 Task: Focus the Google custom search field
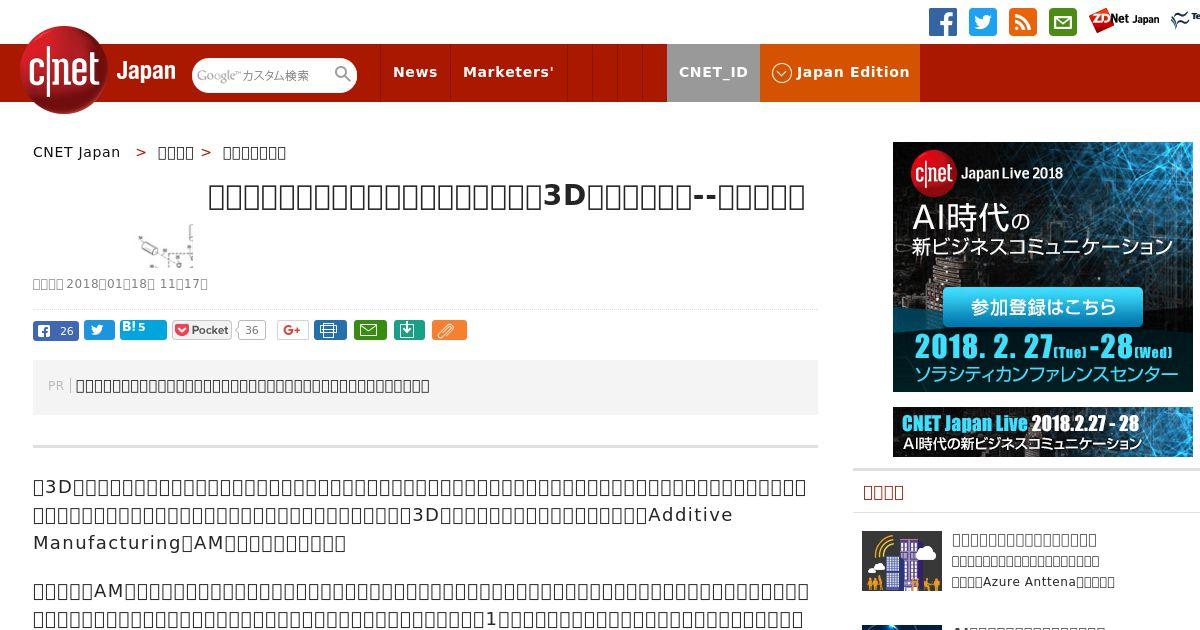(x=262, y=75)
